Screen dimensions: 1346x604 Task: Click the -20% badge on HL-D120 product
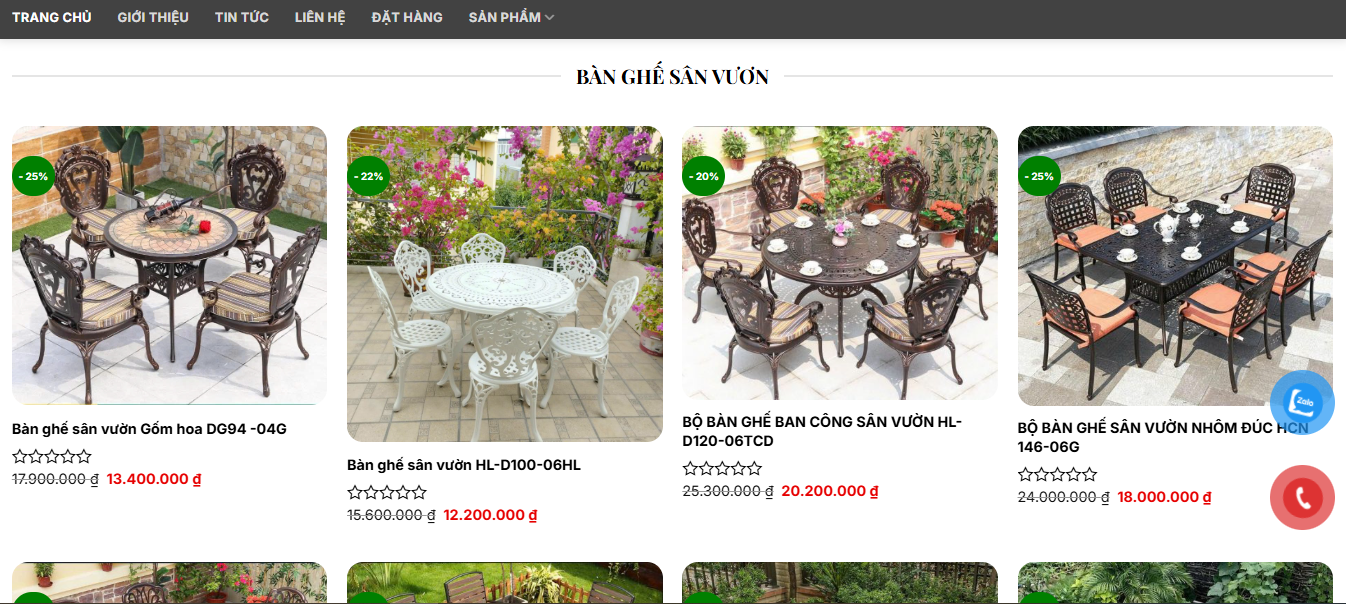coord(703,176)
